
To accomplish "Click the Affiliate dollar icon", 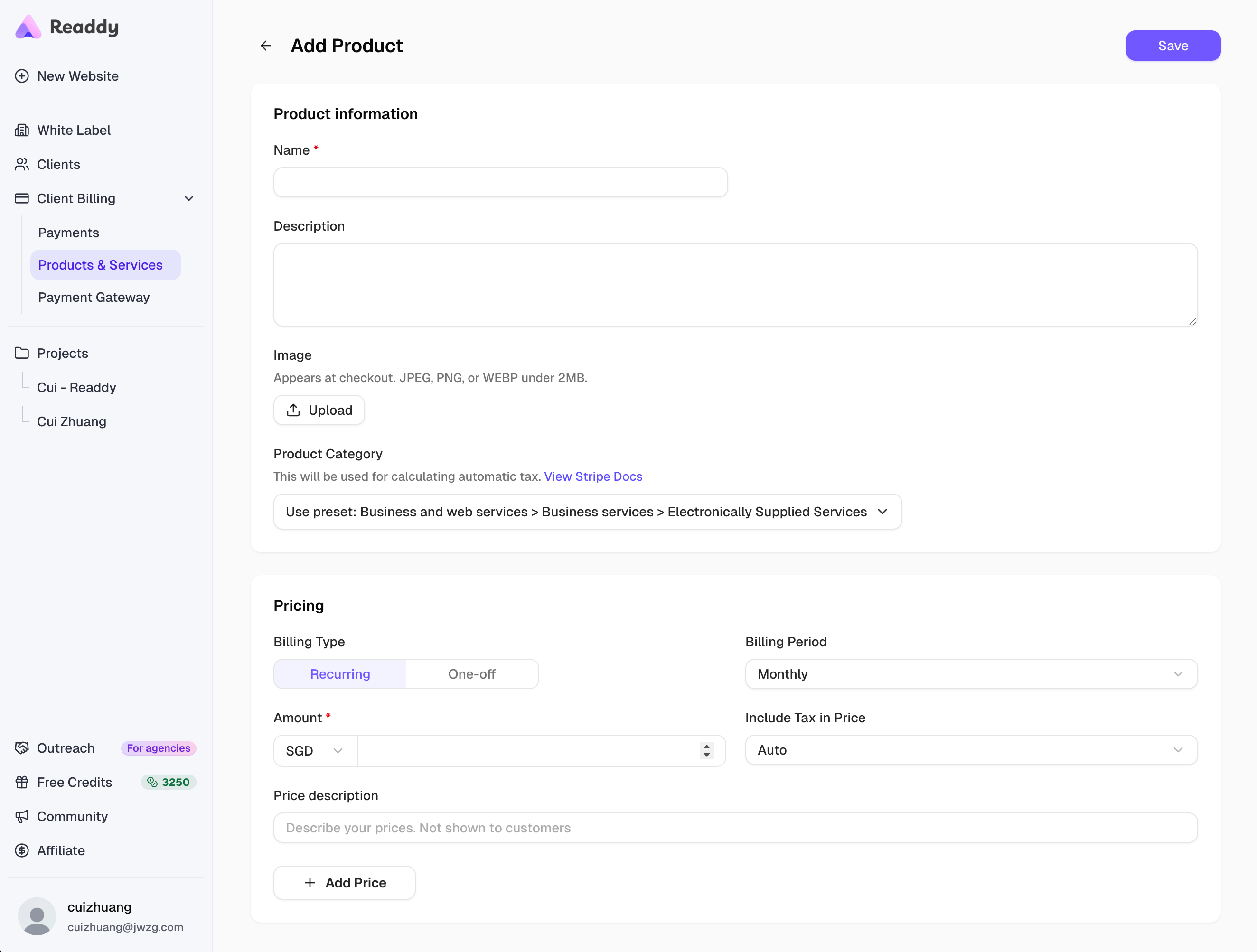I will [x=21, y=850].
